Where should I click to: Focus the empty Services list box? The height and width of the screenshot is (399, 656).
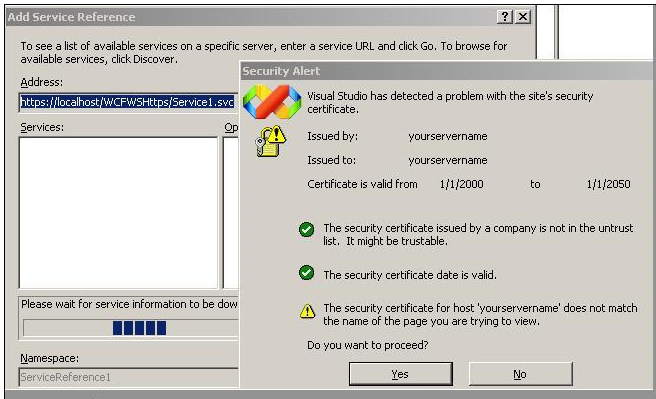coord(119,212)
